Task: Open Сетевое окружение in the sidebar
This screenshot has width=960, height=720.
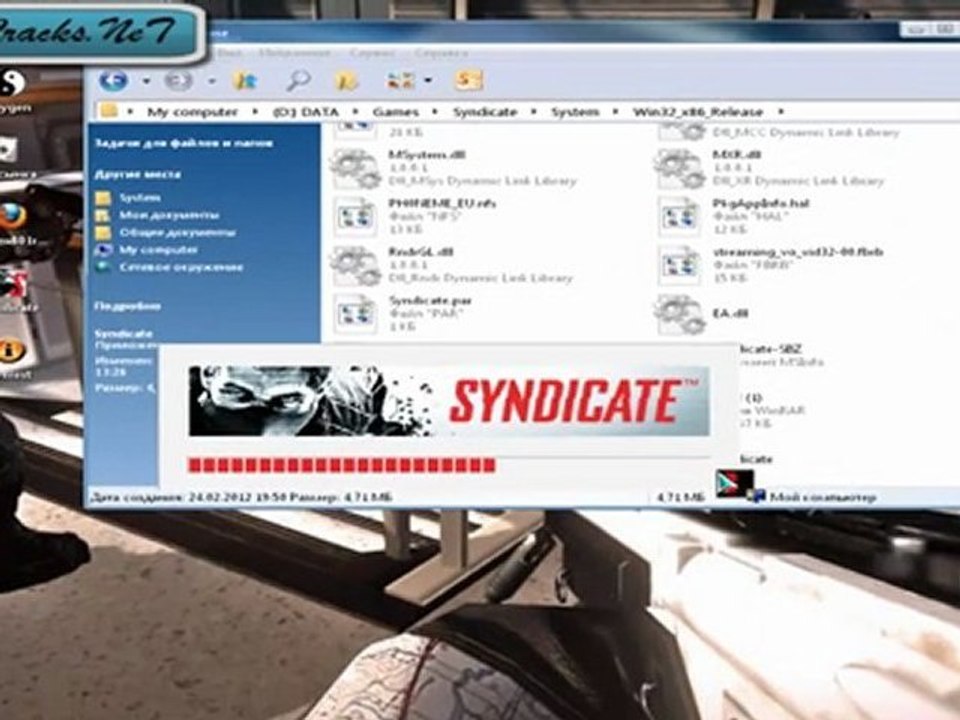Action: click(x=181, y=267)
